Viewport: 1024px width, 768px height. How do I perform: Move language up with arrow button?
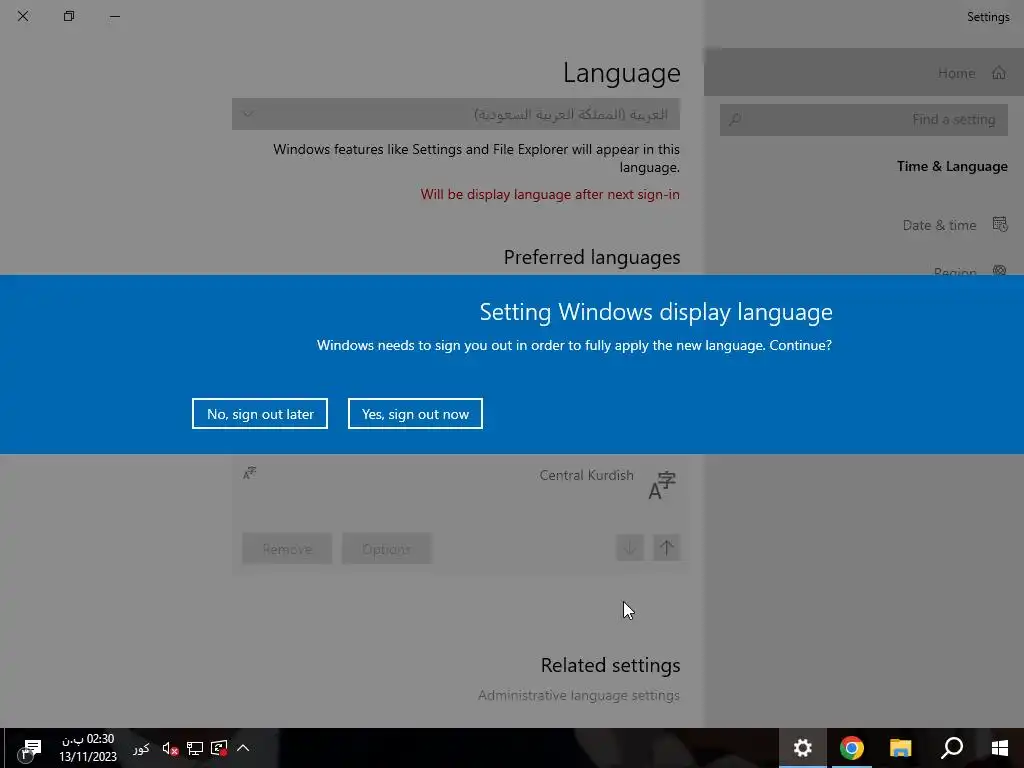pos(666,547)
